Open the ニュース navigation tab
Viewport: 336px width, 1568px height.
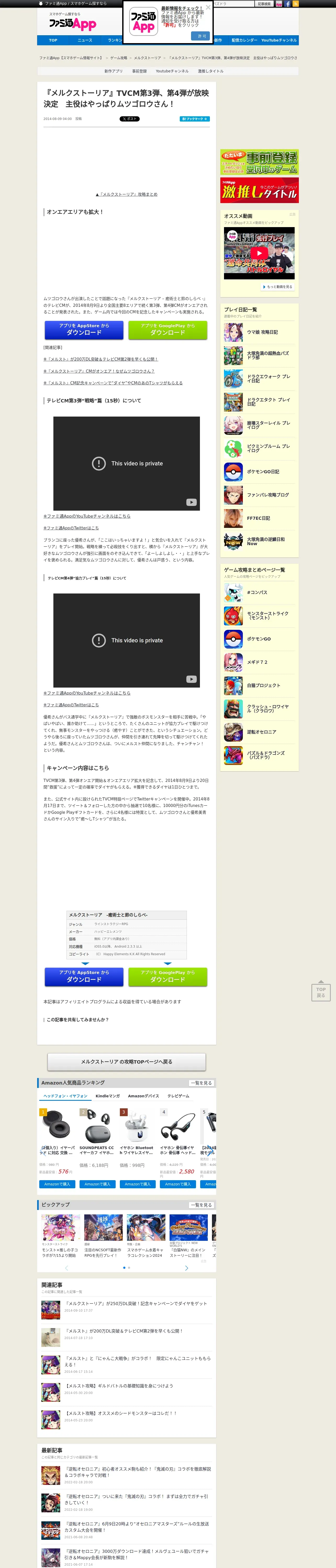[85, 40]
